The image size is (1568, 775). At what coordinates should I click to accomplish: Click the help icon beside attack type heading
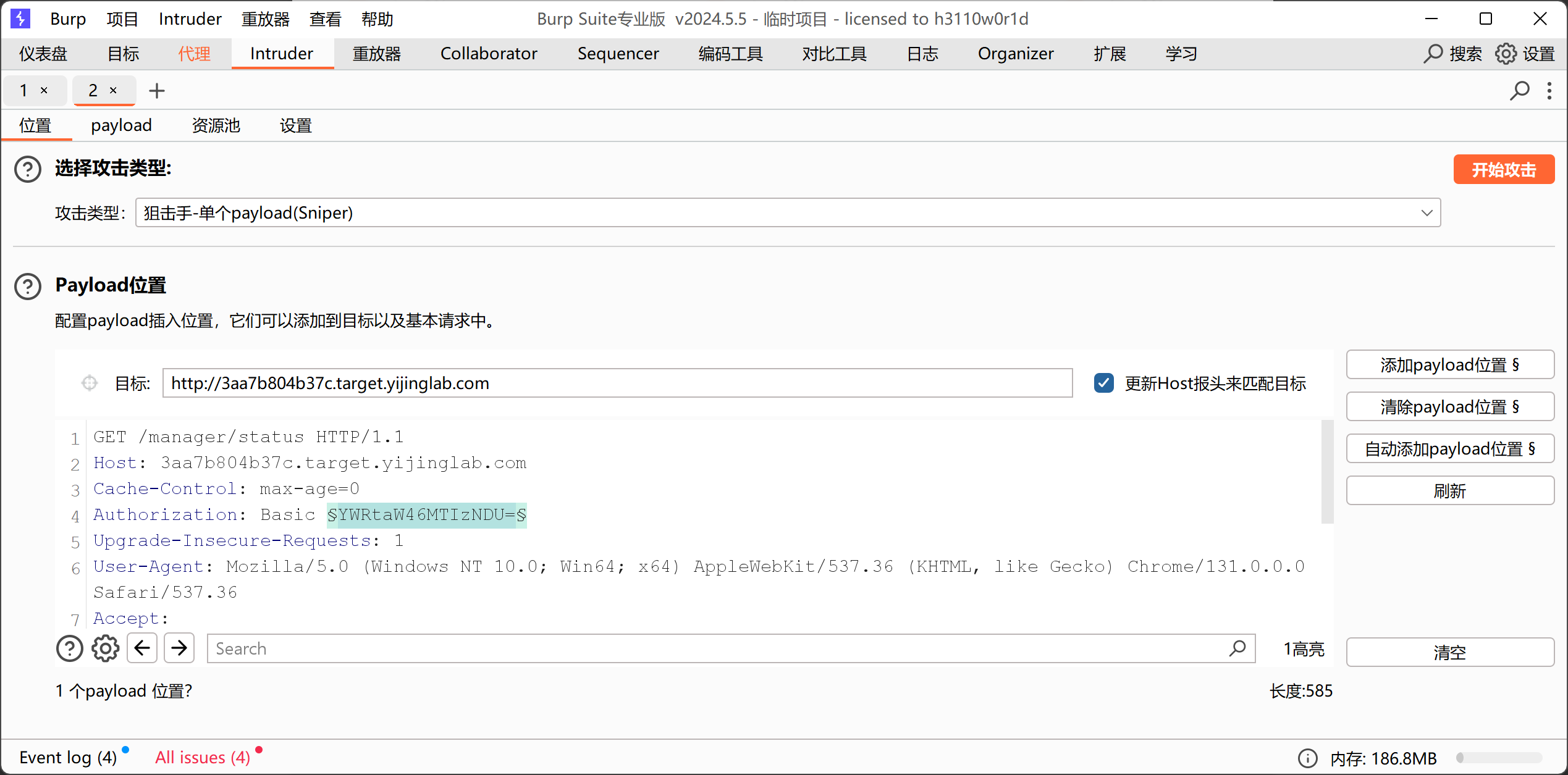(x=28, y=169)
